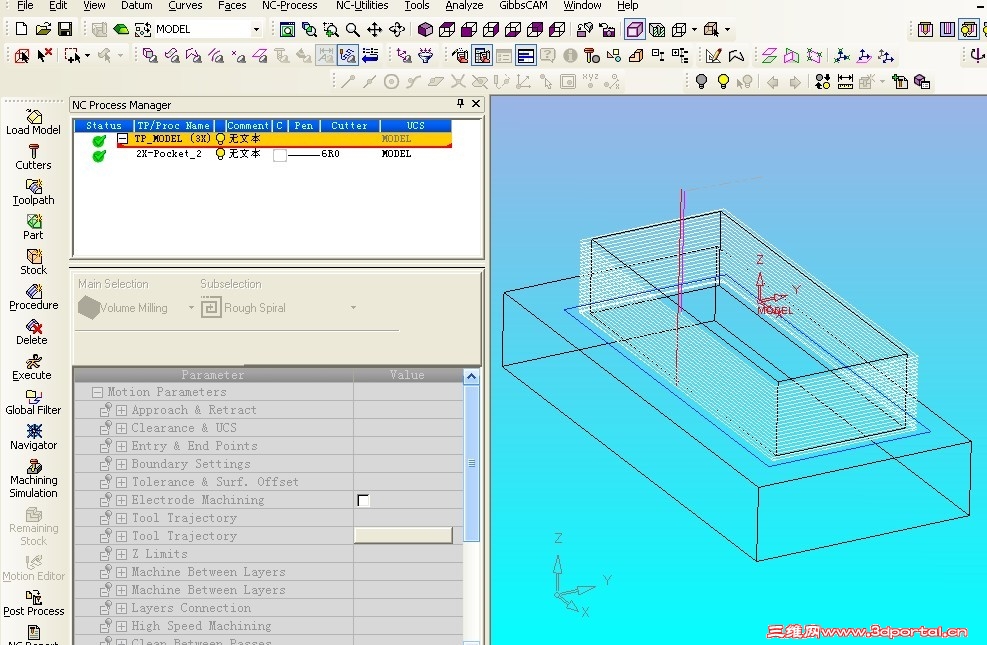987x645 pixels.
Task: Click the Zoom All icon in toolbar
Action: 287,30
